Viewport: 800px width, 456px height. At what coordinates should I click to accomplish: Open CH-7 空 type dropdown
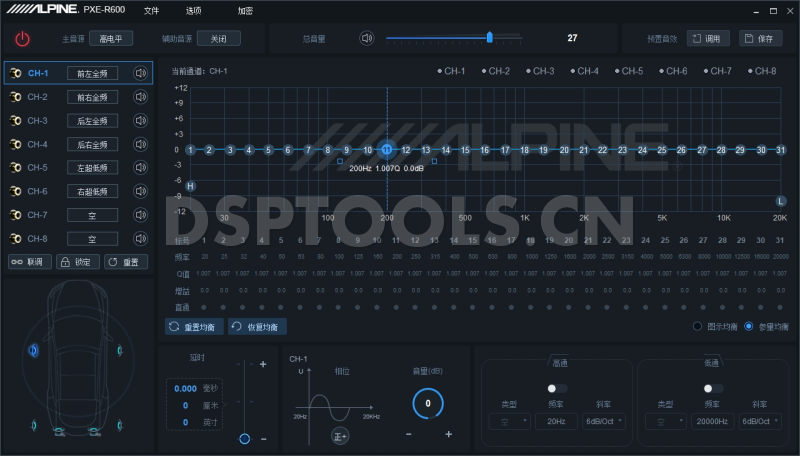pos(92,215)
